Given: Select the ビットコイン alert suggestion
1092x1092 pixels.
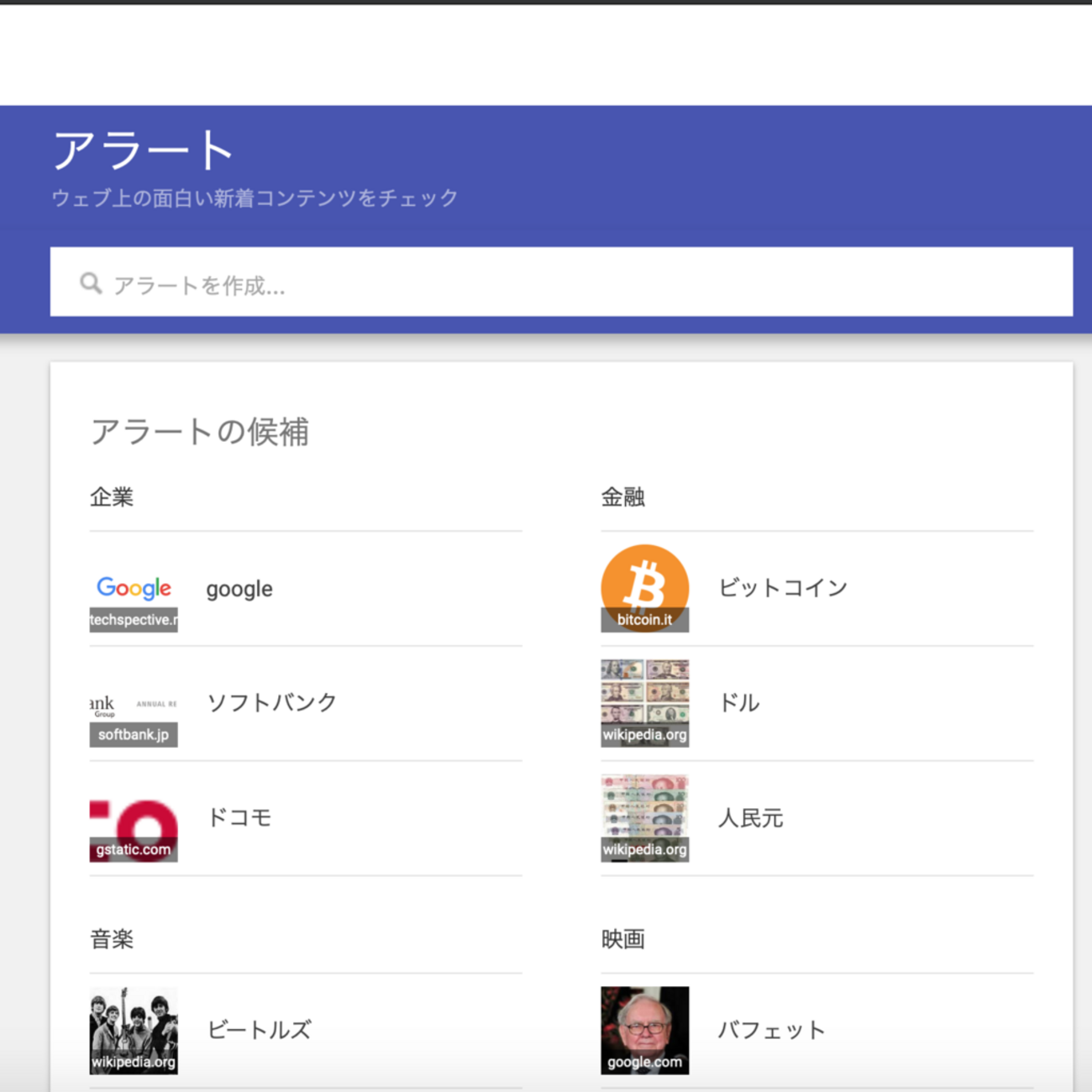Looking at the screenshot, I should [783, 588].
